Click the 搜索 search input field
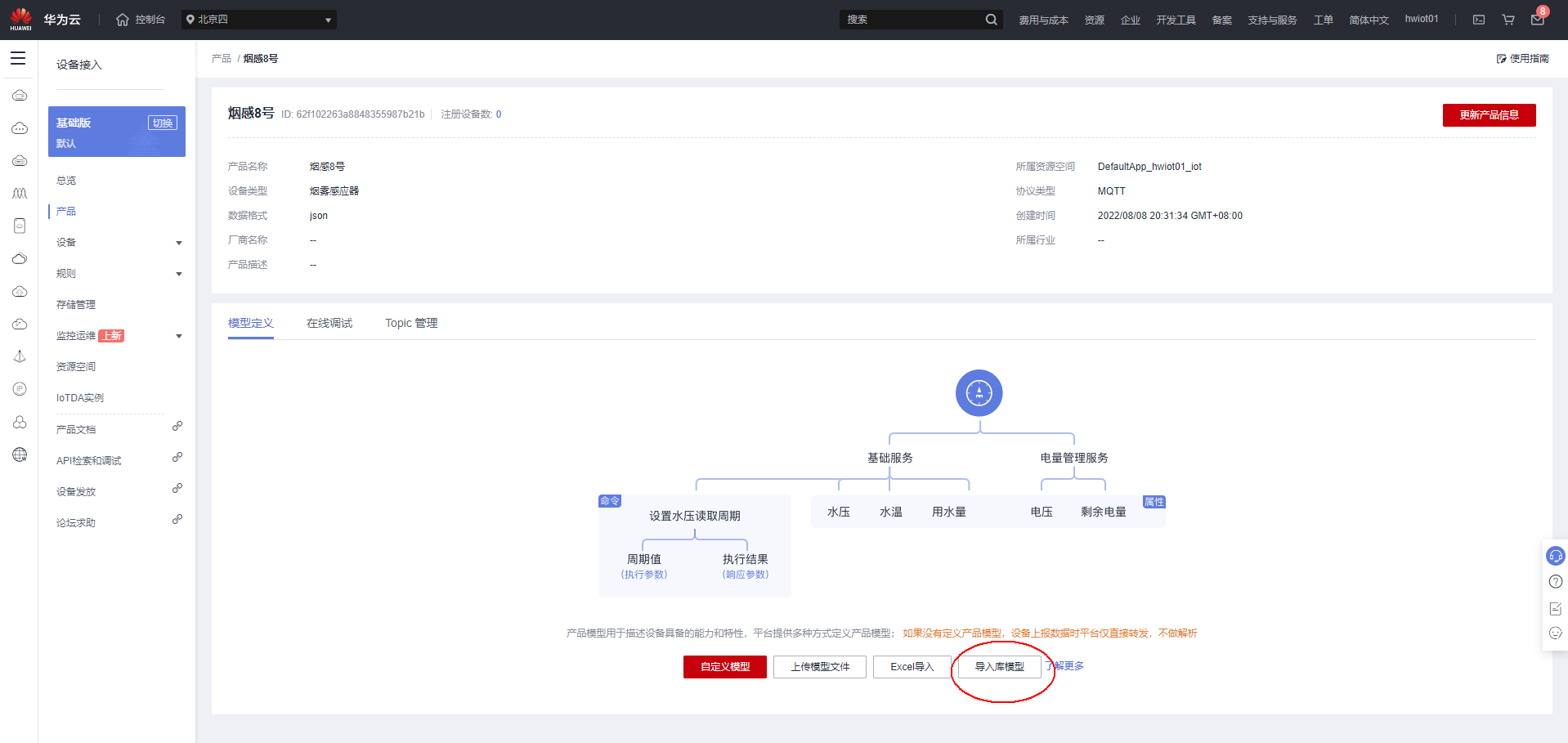The height and width of the screenshot is (743, 1568). pos(912,20)
